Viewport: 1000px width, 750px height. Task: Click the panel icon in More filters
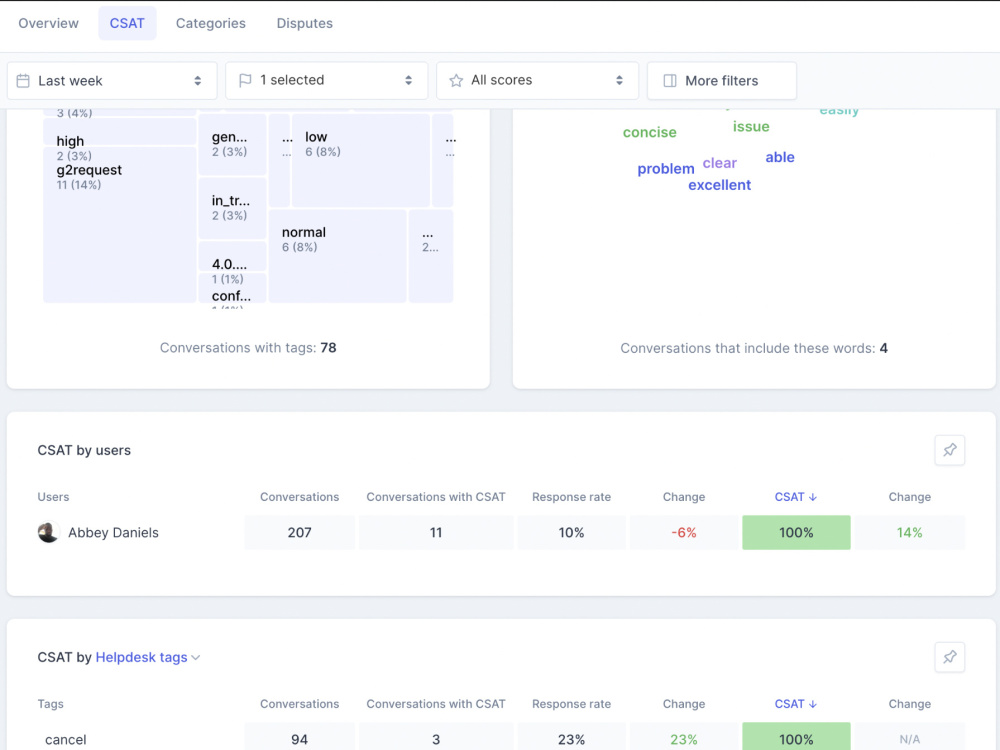pyautogui.click(x=670, y=81)
